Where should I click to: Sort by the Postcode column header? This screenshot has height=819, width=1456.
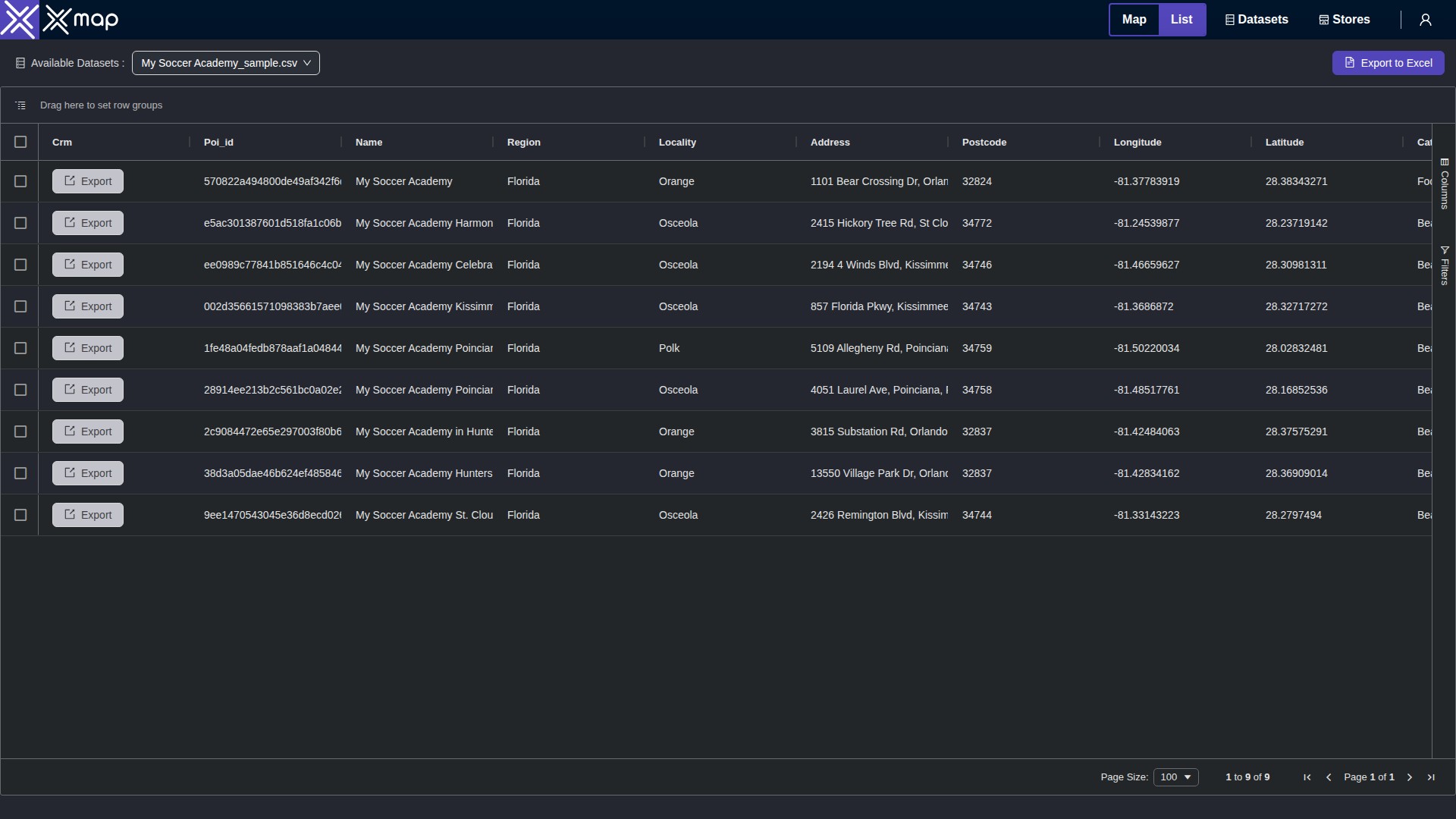[x=984, y=142]
